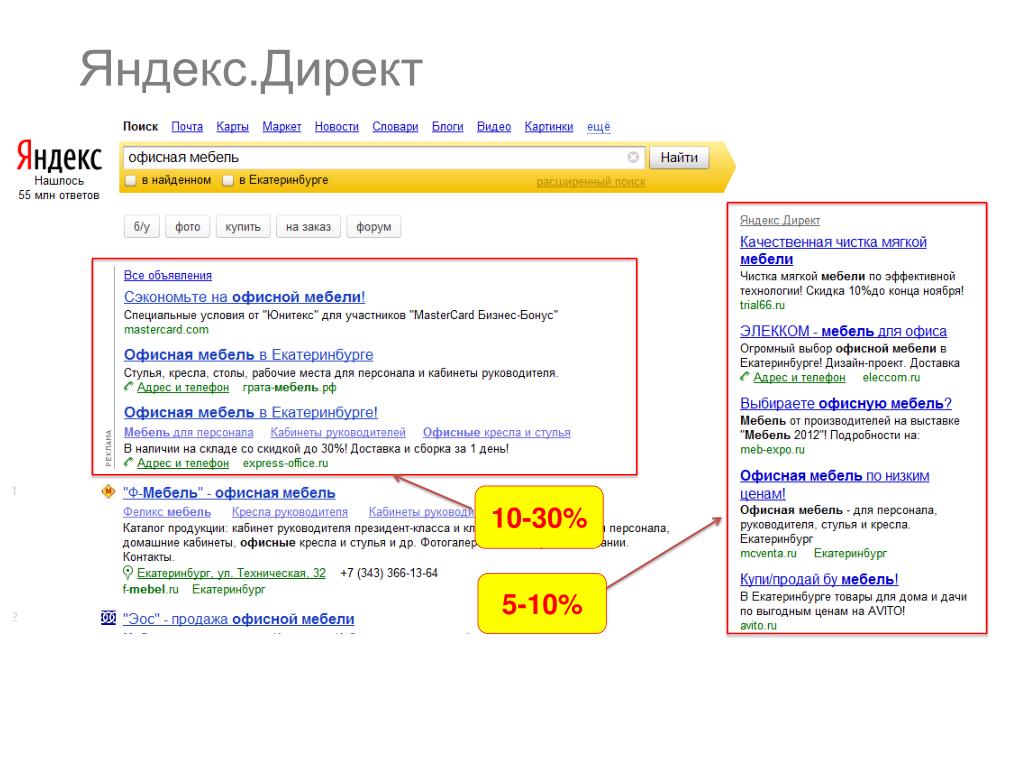Click the Найти search button
The image size is (1024, 768).
[679, 157]
